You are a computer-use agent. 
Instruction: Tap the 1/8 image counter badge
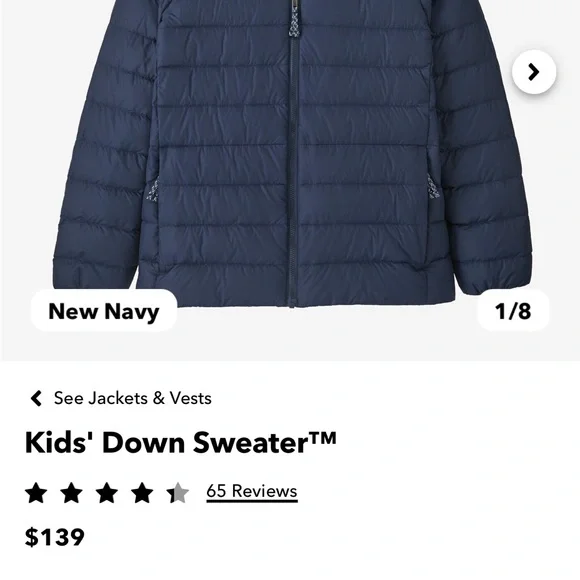click(x=513, y=311)
